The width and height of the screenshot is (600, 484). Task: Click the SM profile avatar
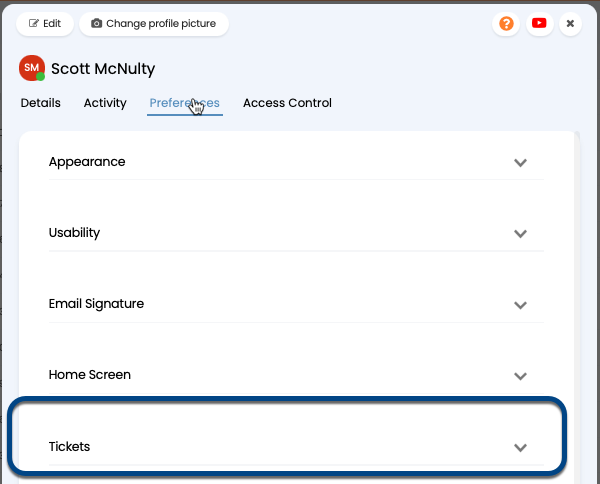point(32,68)
